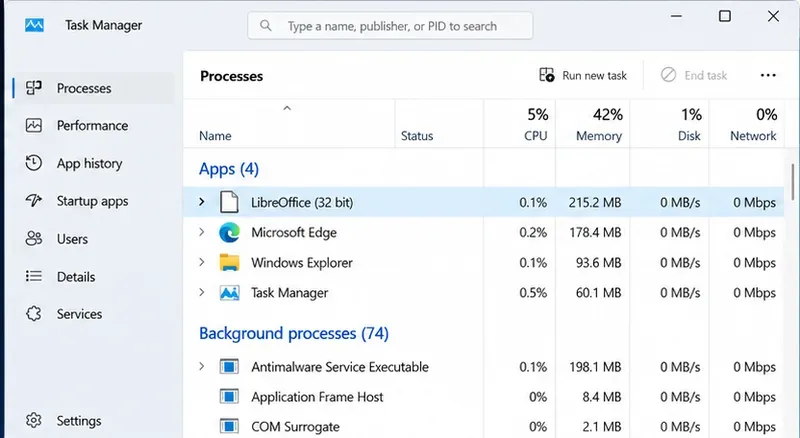Click the Microsoft Edge logo icon
The height and width of the screenshot is (438, 800).
(229, 232)
